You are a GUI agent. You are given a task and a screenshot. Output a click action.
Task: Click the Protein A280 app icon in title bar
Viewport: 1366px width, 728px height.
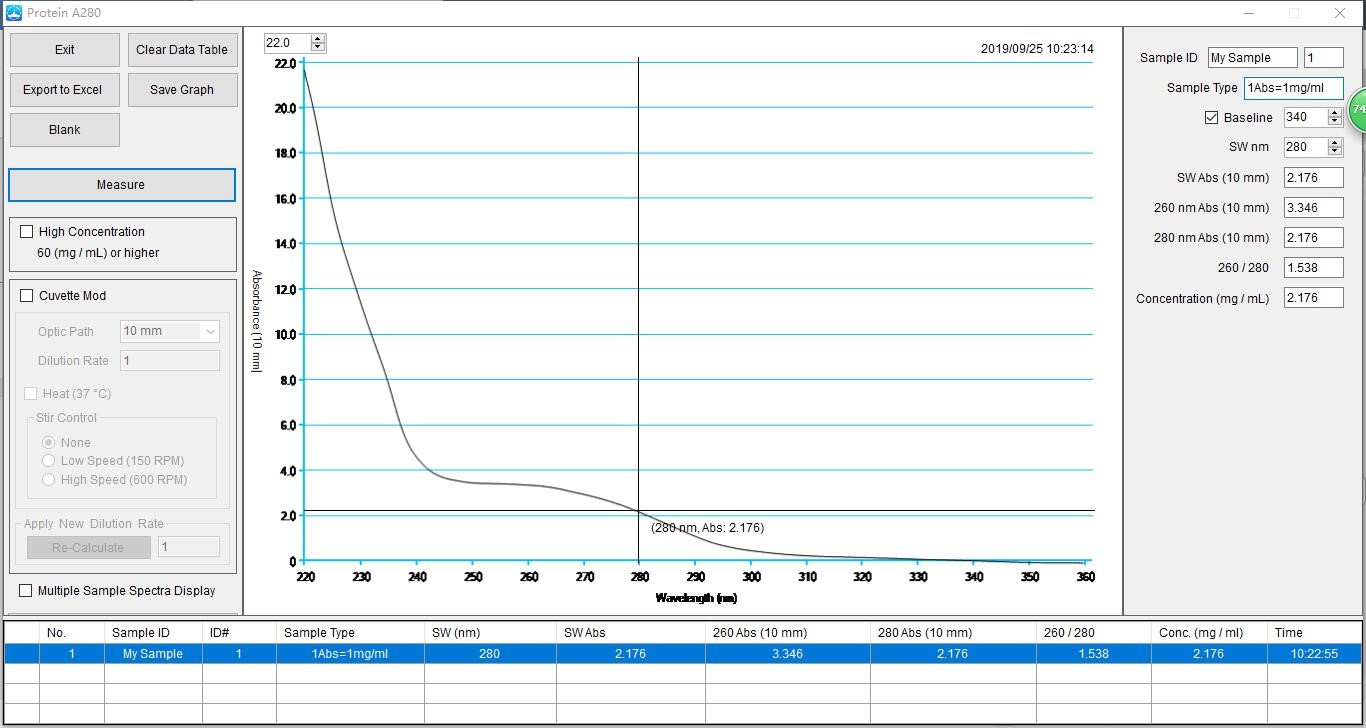pos(14,13)
